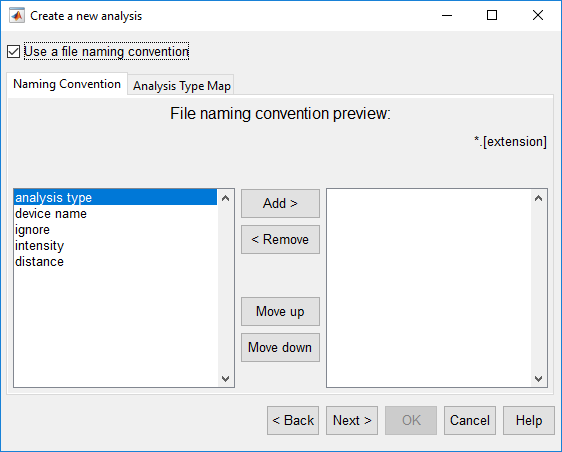Viewport: 562px width, 452px height.
Task: Go to previous step with < Back
Action: [x=293, y=420]
